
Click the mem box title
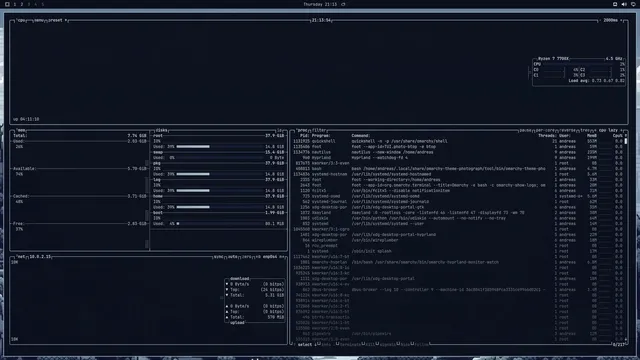pyautogui.click(x=21, y=130)
